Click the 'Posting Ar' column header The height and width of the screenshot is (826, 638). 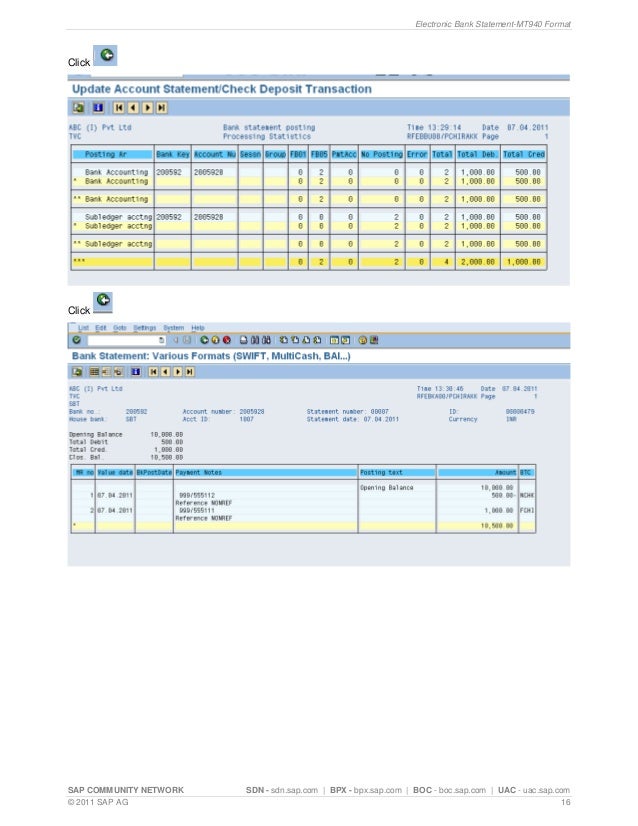112,154
